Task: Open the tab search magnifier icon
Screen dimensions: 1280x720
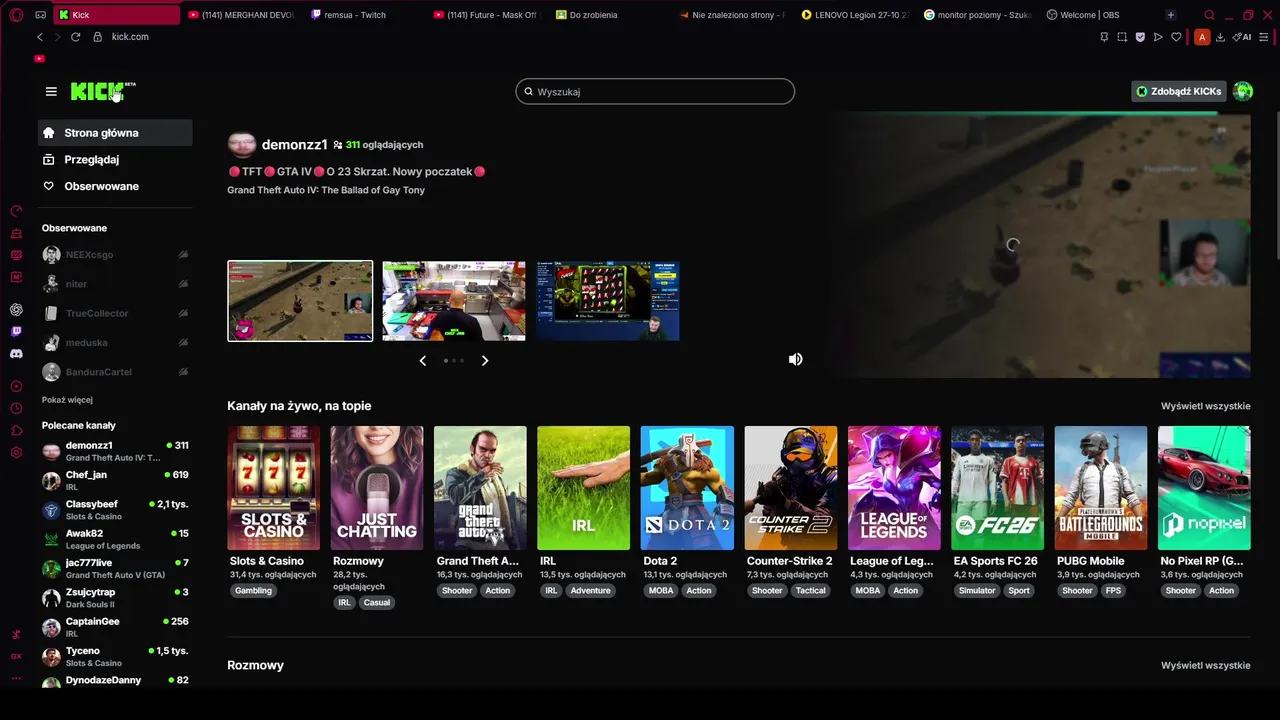Action: coord(1209,15)
